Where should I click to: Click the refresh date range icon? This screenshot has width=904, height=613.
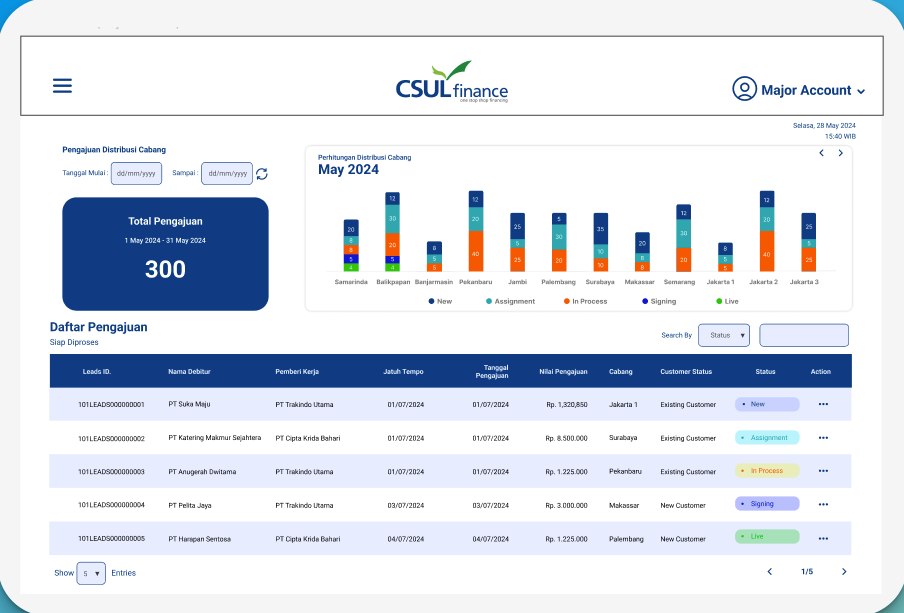(262, 174)
